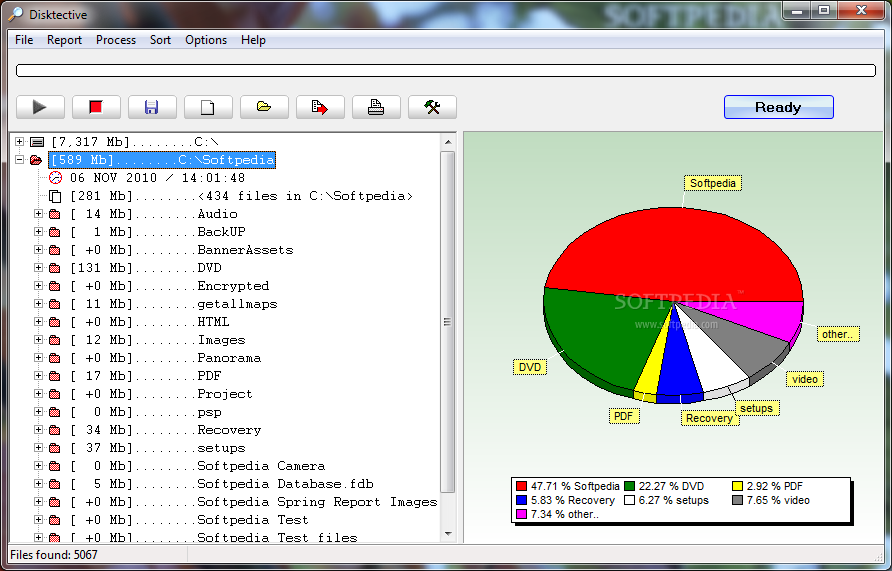Expand the Softpedia Test node
The width and height of the screenshot is (892, 571).
[x=38, y=520]
